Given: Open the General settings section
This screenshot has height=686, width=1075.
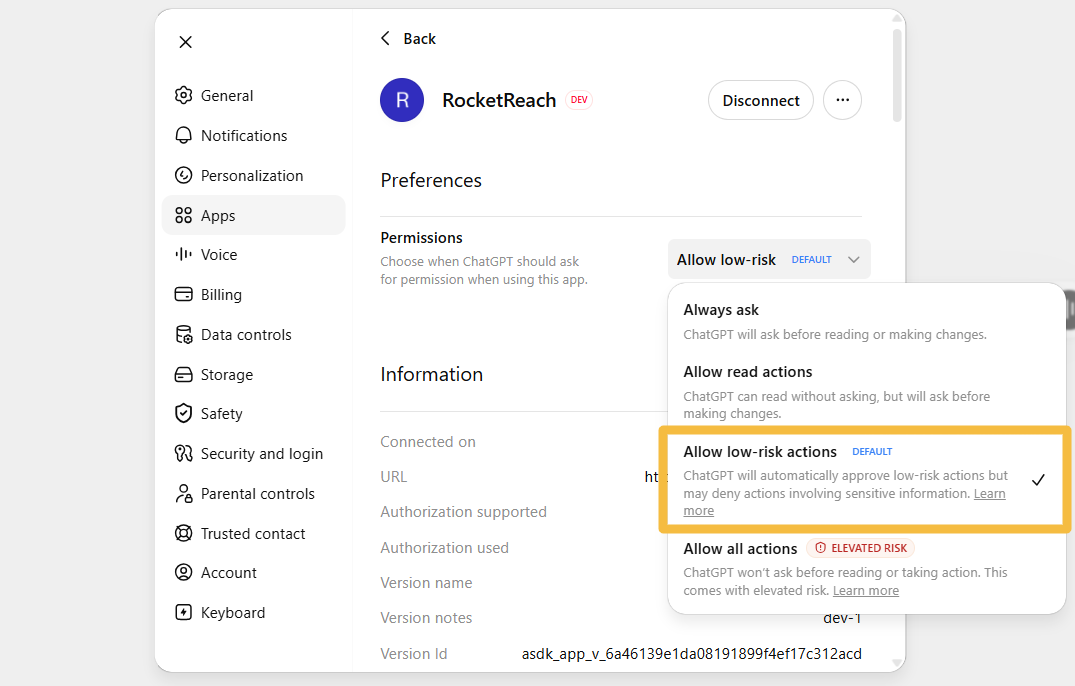Looking at the screenshot, I should (253, 95).
